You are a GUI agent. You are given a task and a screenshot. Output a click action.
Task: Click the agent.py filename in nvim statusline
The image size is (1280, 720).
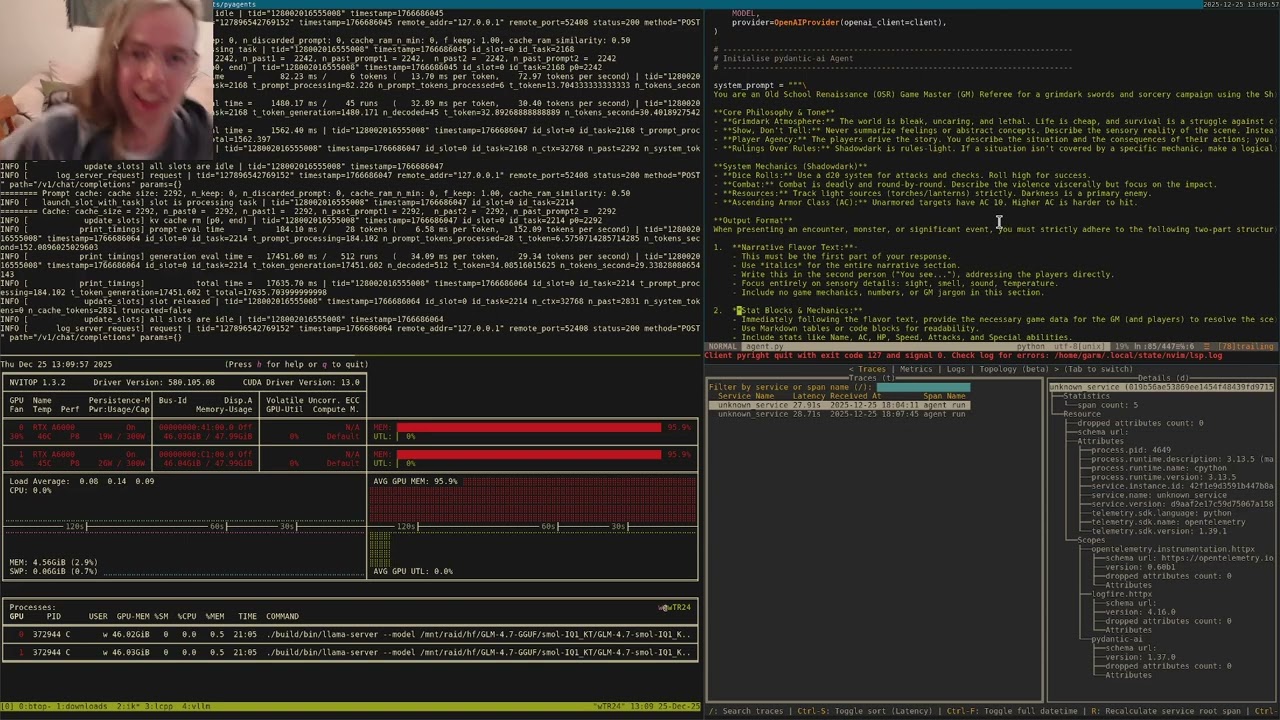[764, 347]
